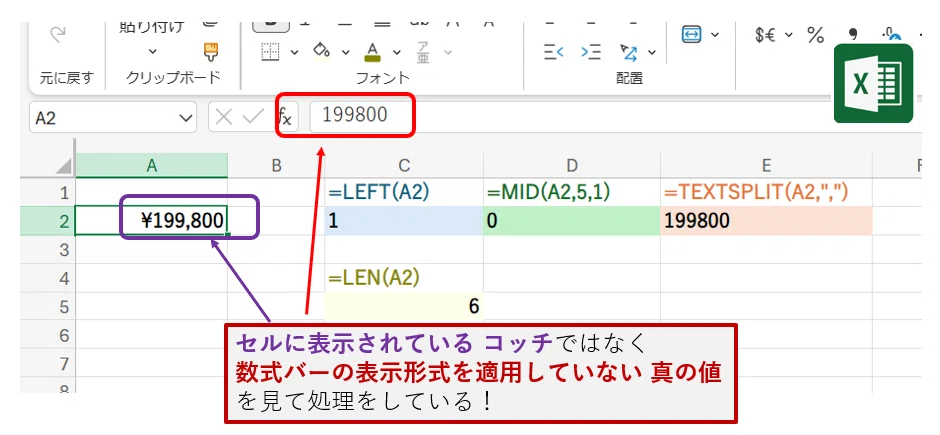
Task: Click cell A2 showing ¥199,800
Action: [152, 221]
